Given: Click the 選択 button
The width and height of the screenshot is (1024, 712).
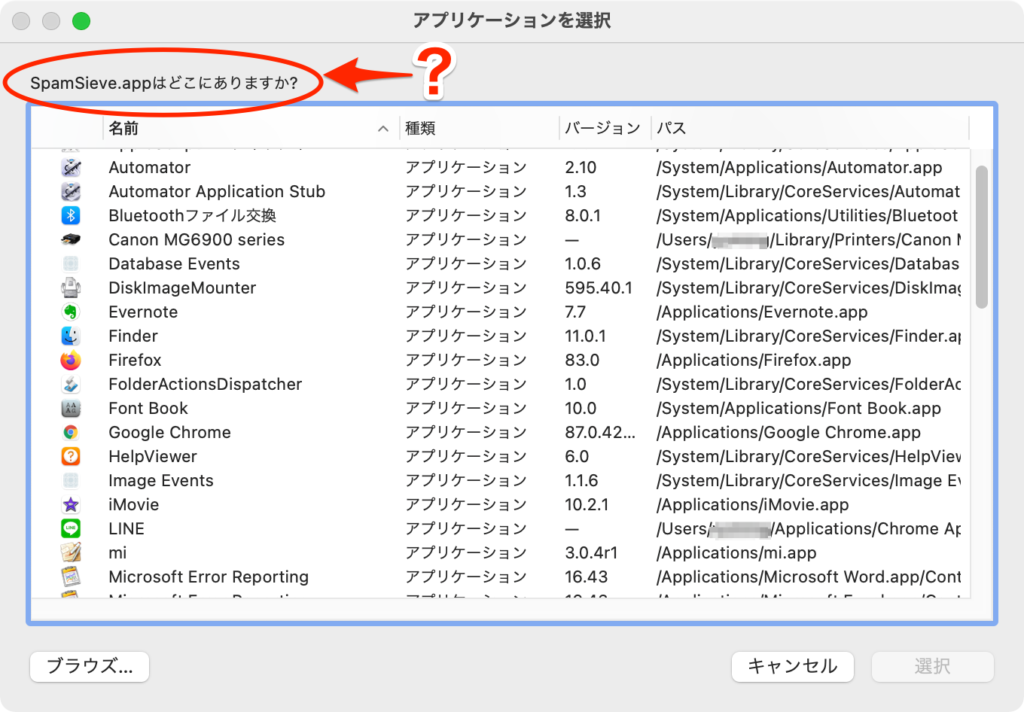Looking at the screenshot, I should (x=933, y=666).
